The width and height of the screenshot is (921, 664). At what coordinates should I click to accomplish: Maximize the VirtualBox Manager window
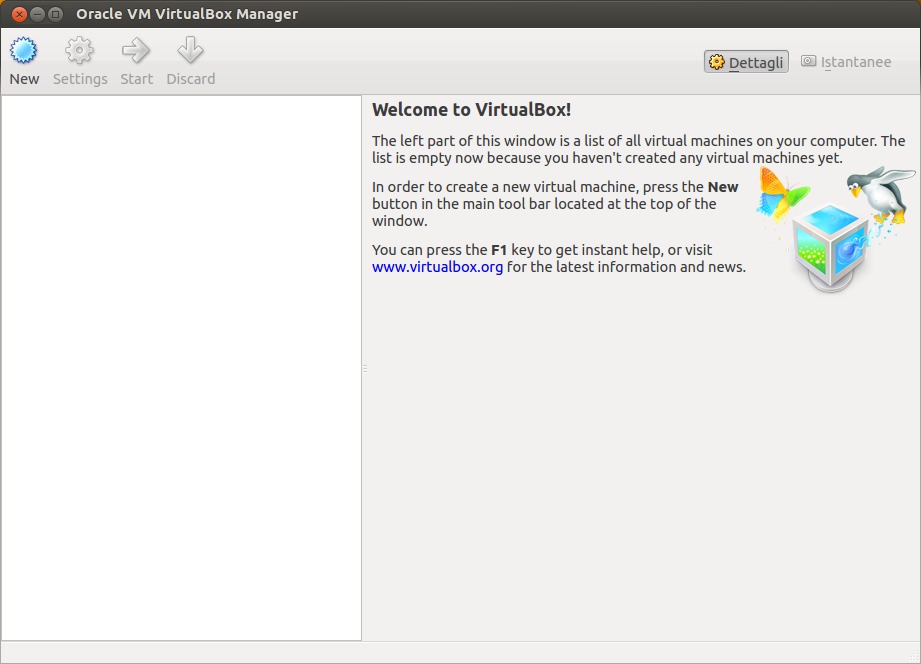(55, 14)
